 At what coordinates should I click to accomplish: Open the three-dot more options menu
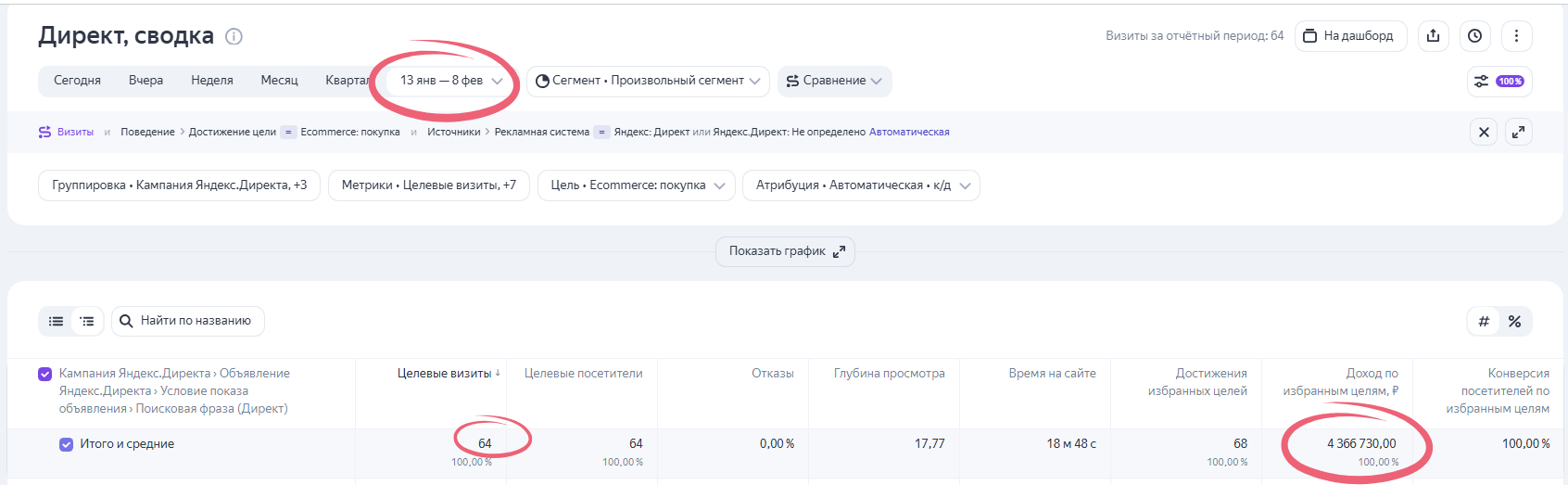(x=1516, y=36)
